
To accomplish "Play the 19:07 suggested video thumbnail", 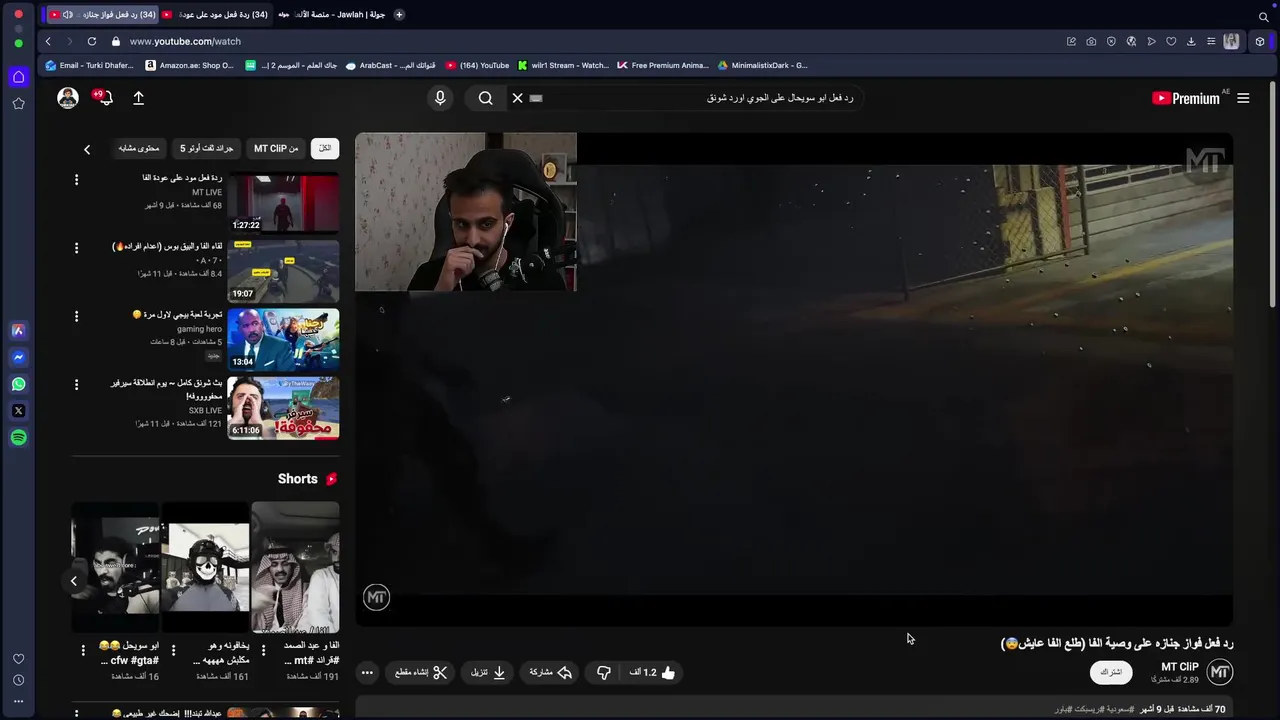I will [x=283, y=271].
